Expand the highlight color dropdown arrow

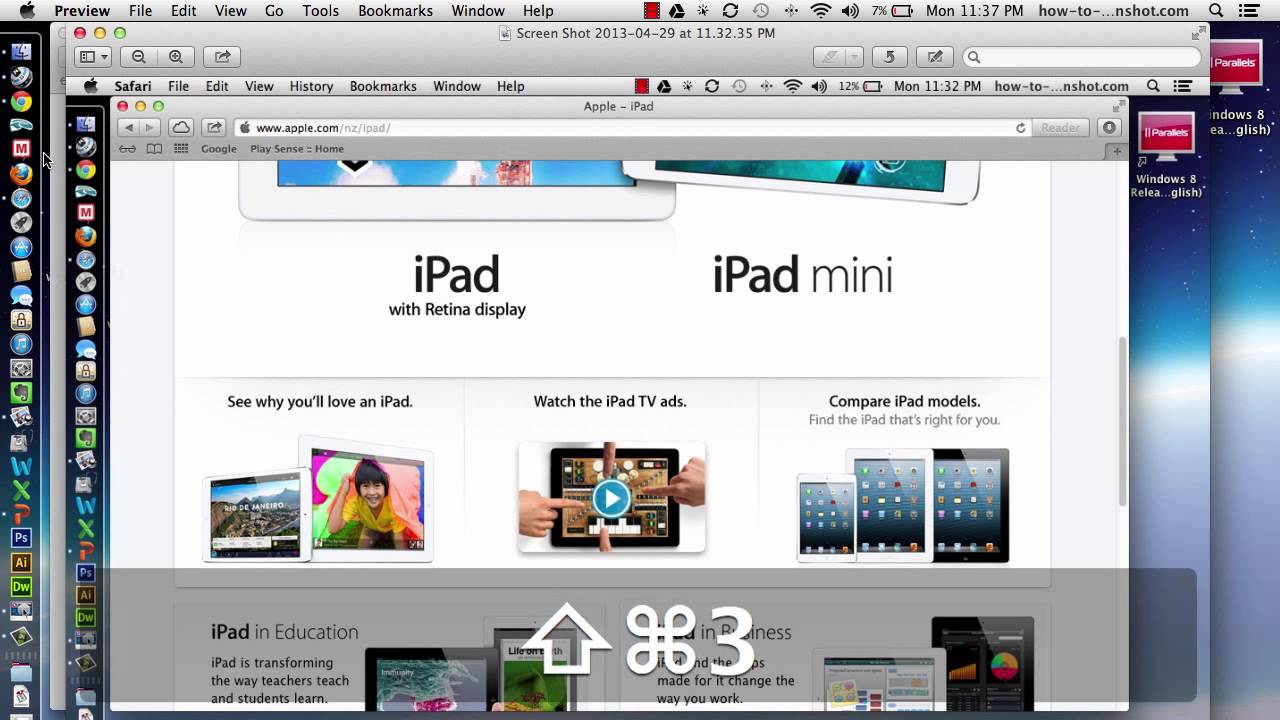pos(855,57)
